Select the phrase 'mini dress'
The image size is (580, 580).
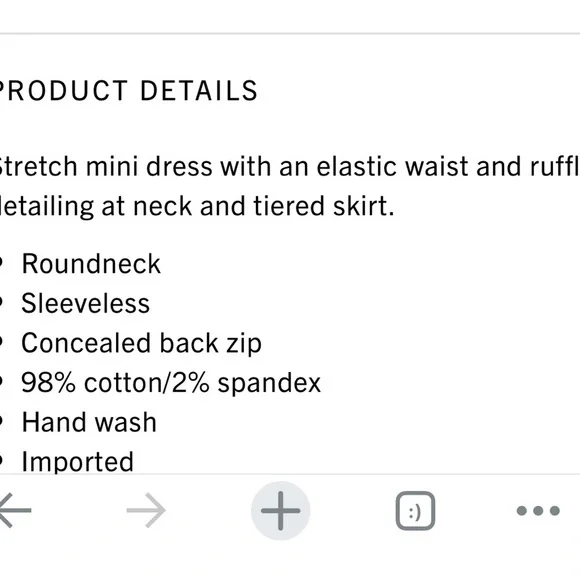(x=149, y=166)
